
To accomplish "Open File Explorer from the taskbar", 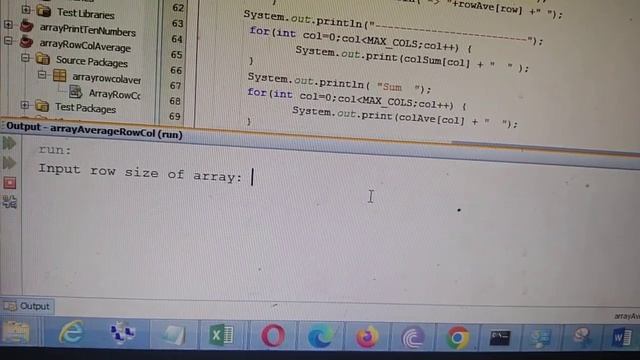I will pyautogui.click(x=16, y=331).
